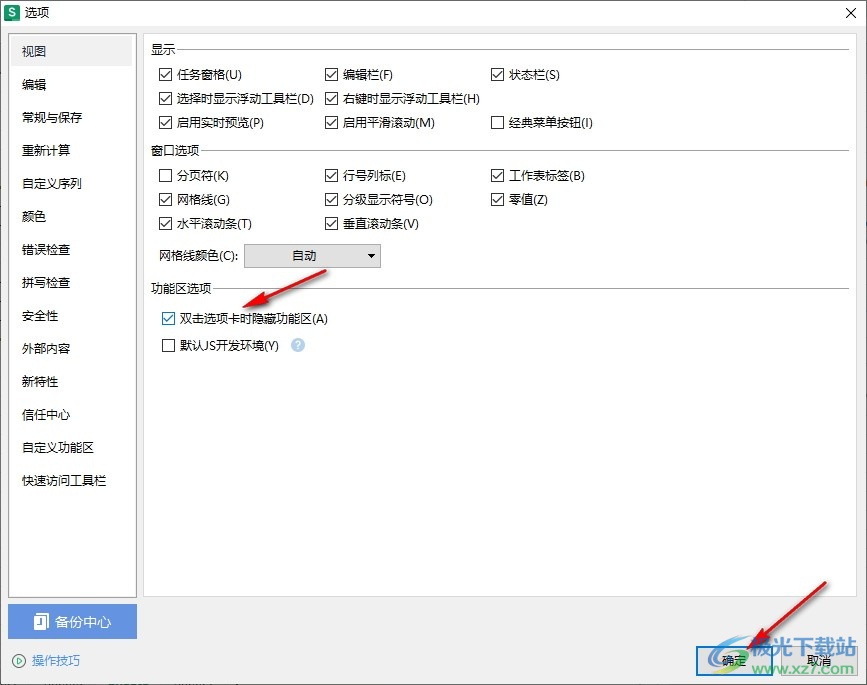Enable 默认JS开发环境(Y) checkbox
The image size is (867, 685).
168,346
